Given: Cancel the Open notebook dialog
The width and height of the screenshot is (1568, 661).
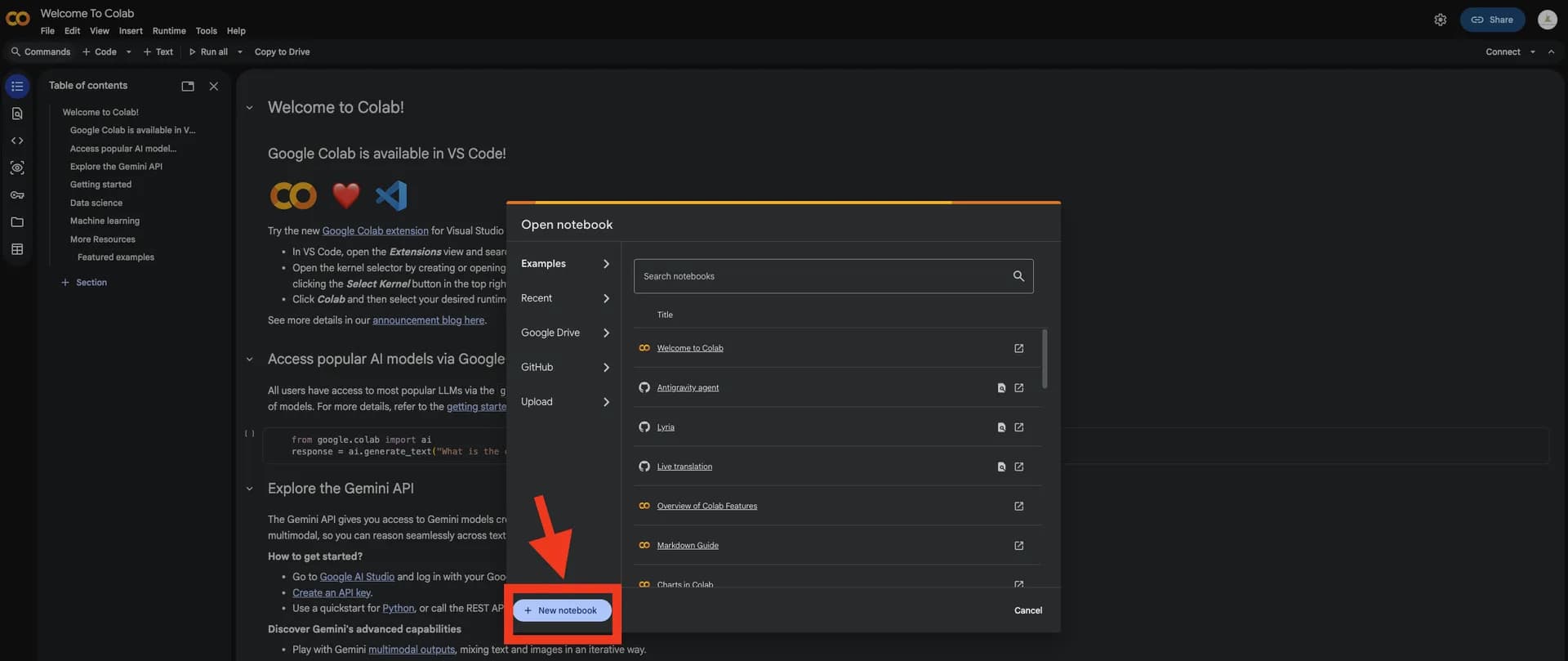Looking at the screenshot, I should [1027, 610].
